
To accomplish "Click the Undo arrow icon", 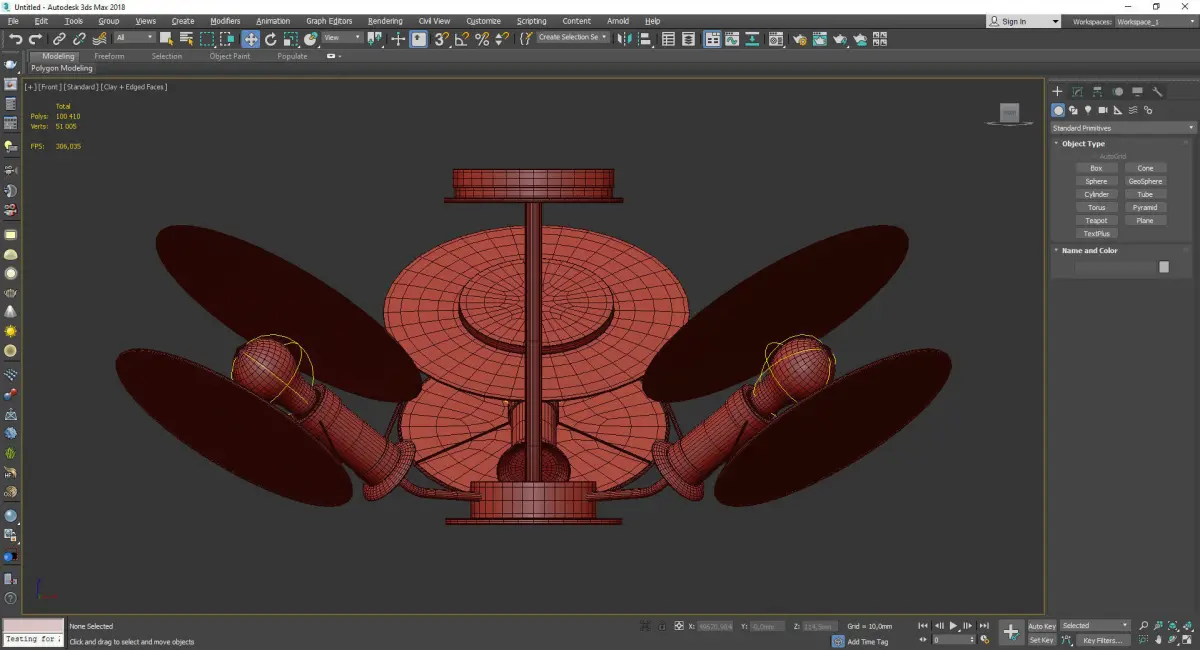I will tap(15, 39).
